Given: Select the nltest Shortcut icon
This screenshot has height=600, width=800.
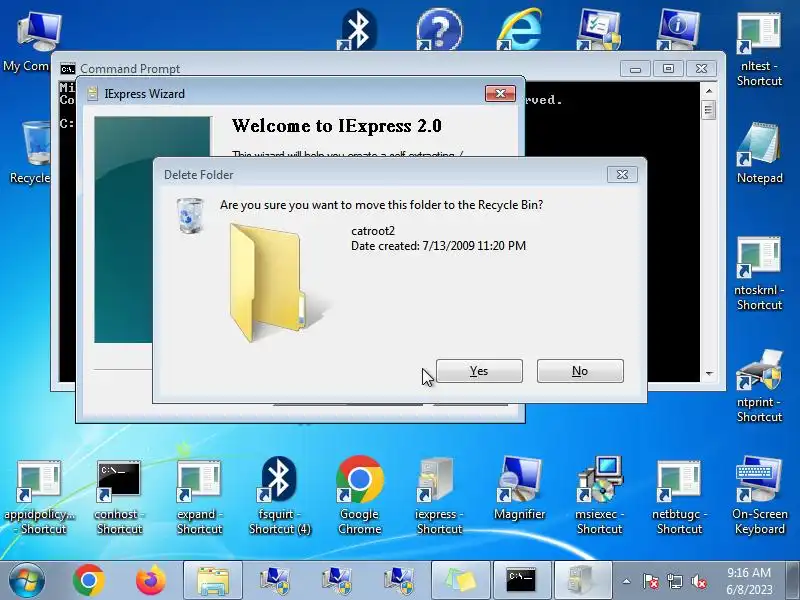Looking at the screenshot, I should pyautogui.click(x=759, y=49).
